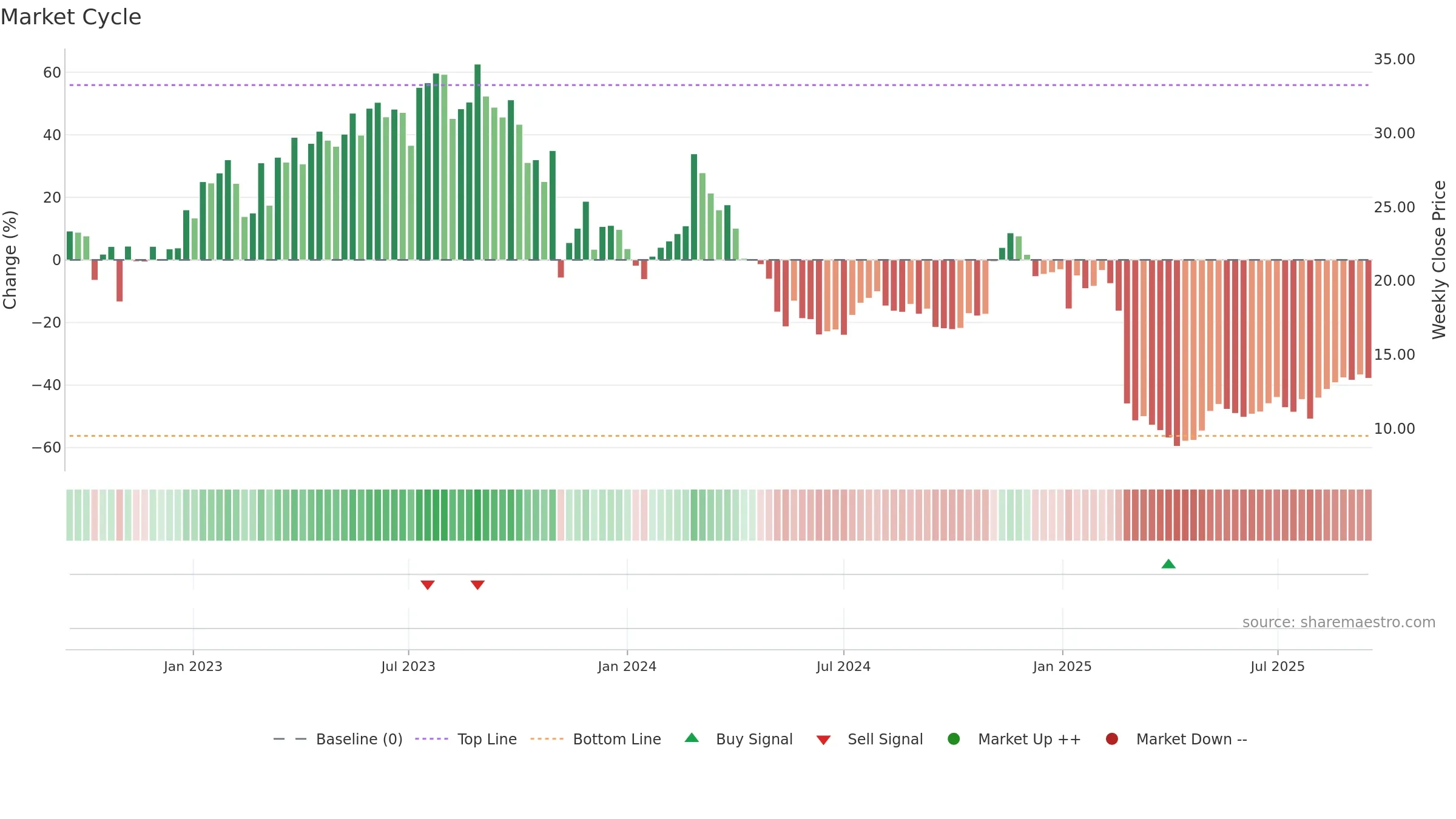
Task: Click the '60' left axis tick
Action: pyautogui.click(x=52, y=73)
